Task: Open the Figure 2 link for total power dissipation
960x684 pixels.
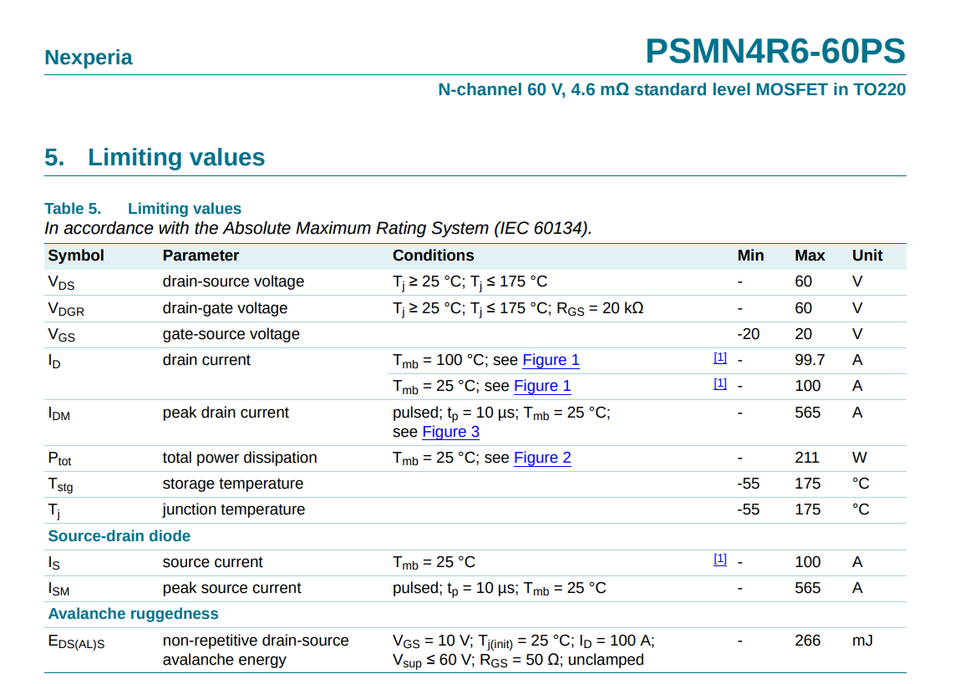Action: point(542,457)
